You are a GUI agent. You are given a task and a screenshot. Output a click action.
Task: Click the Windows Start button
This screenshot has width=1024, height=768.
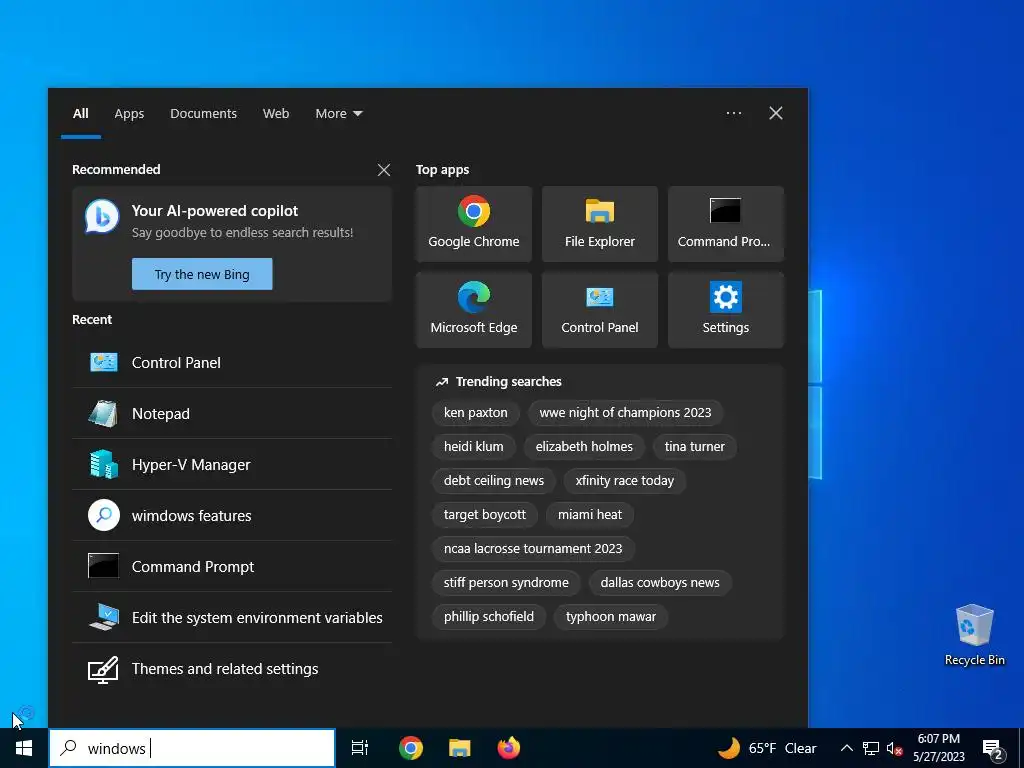pyautogui.click(x=24, y=748)
